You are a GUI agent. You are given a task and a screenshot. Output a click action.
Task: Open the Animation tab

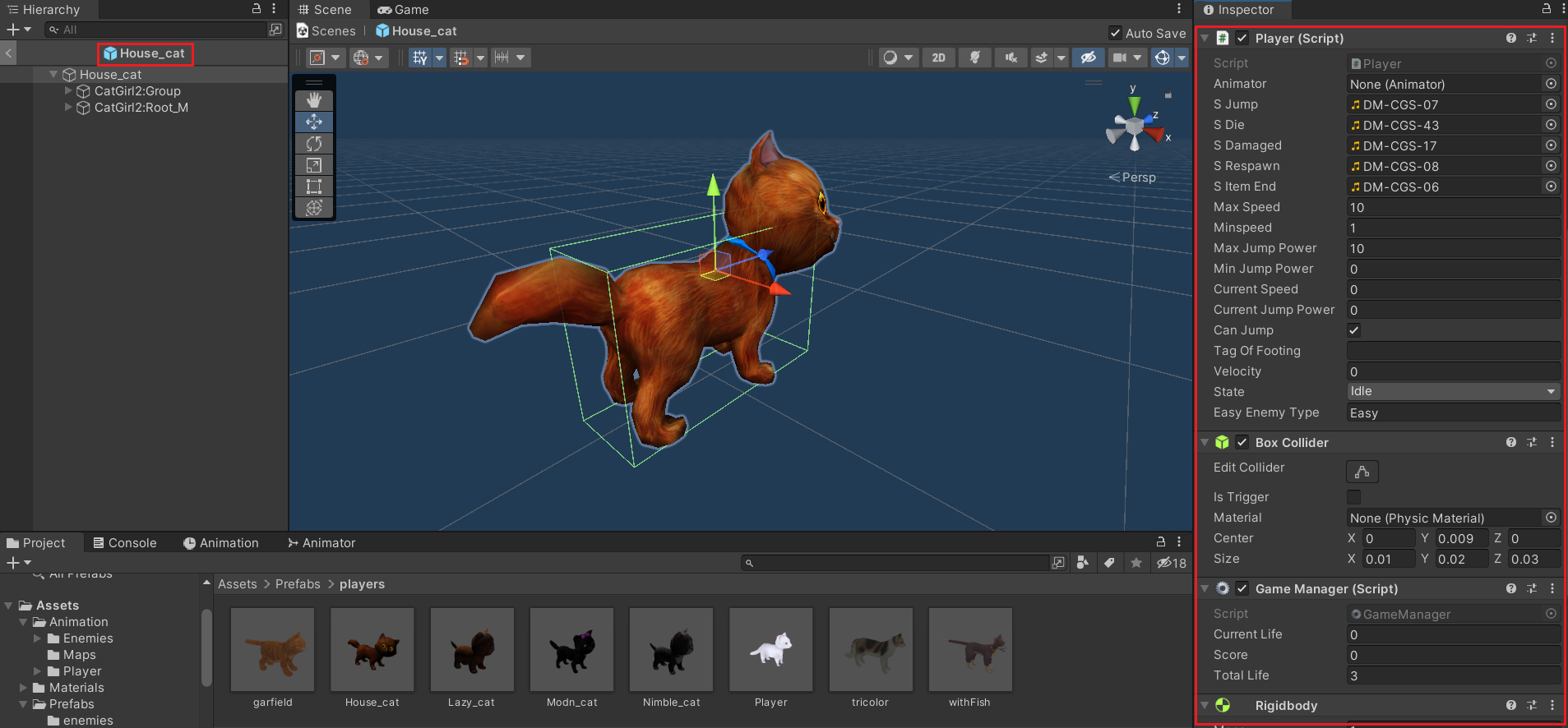pyautogui.click(x=220, y=543)
